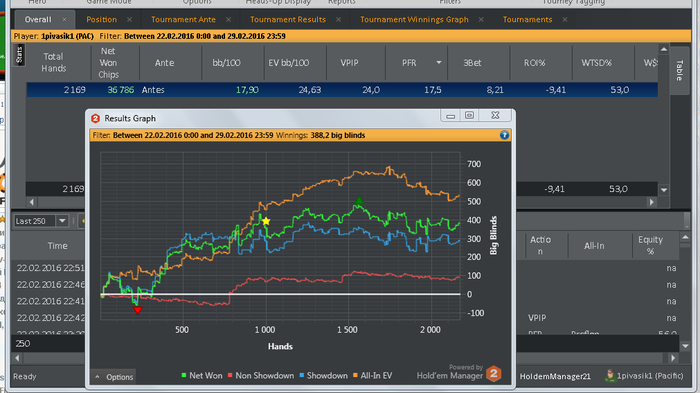This screenshot has width=700, height=393.
Task: Close the Tournament Winnings Graph tab
Action: 481,20
